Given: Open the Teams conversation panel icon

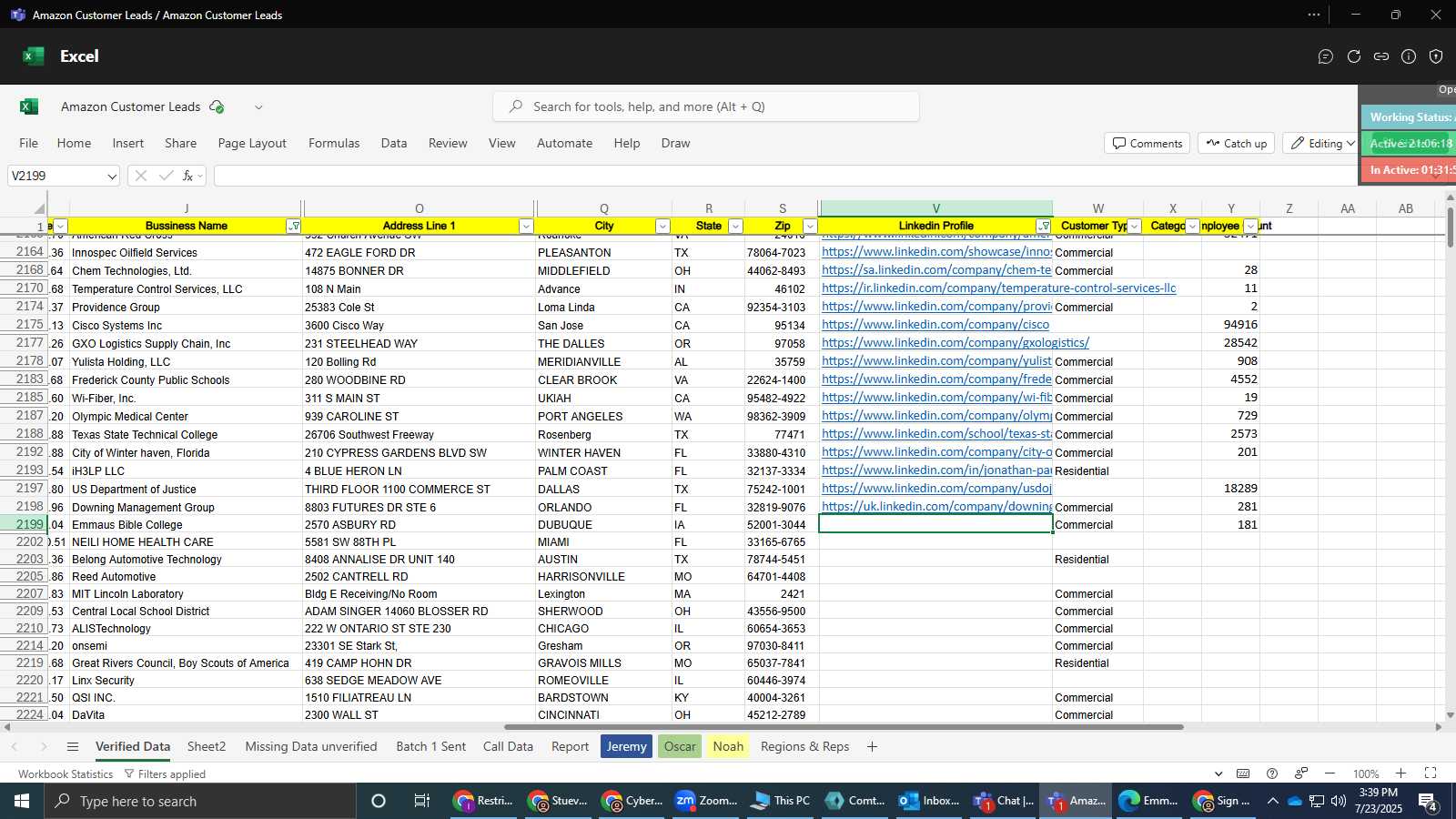Looking at the screenshot, I should click(1326, 56).
